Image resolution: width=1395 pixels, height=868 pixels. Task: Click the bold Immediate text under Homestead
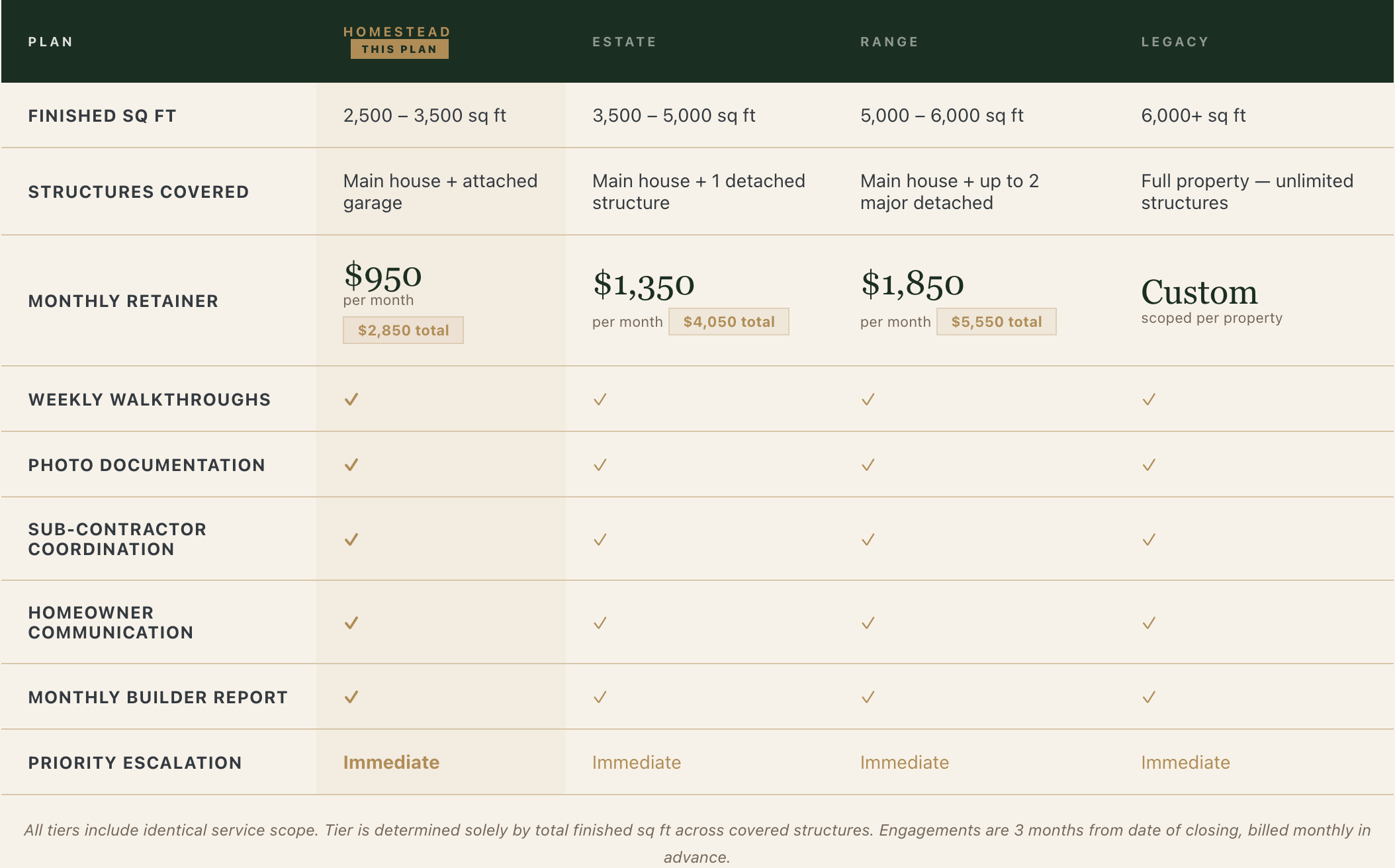391,762
